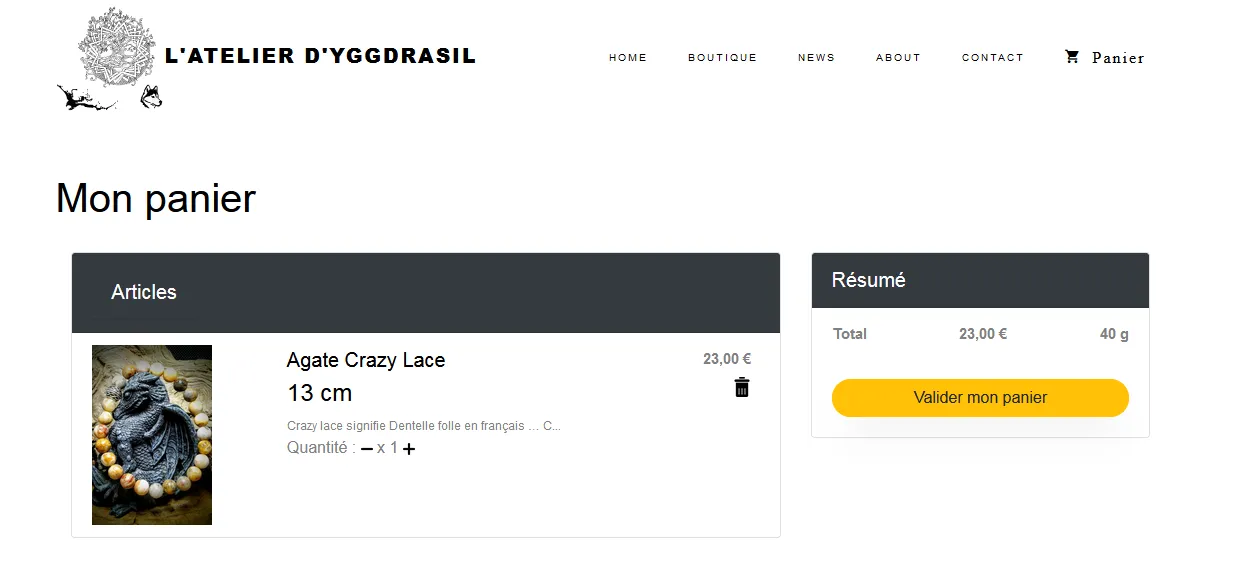Click the Yggdrasil tree logo image
This screenshot has width=1251, height=575.
117,46
